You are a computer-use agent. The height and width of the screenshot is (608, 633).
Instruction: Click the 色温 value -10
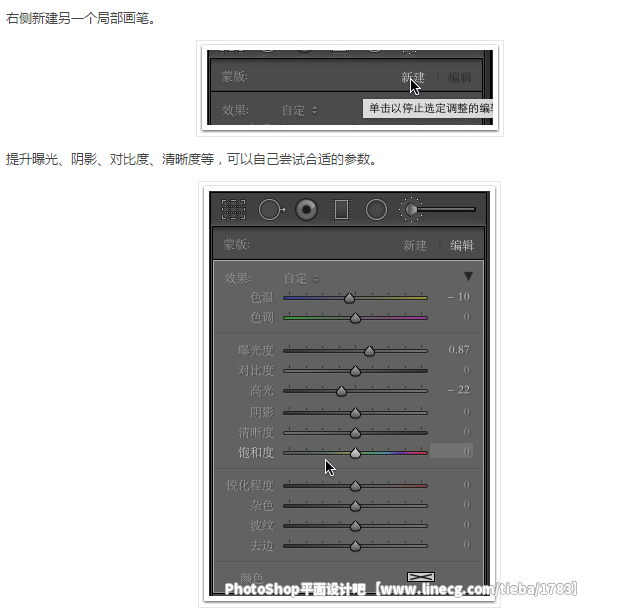pos(459,297)
